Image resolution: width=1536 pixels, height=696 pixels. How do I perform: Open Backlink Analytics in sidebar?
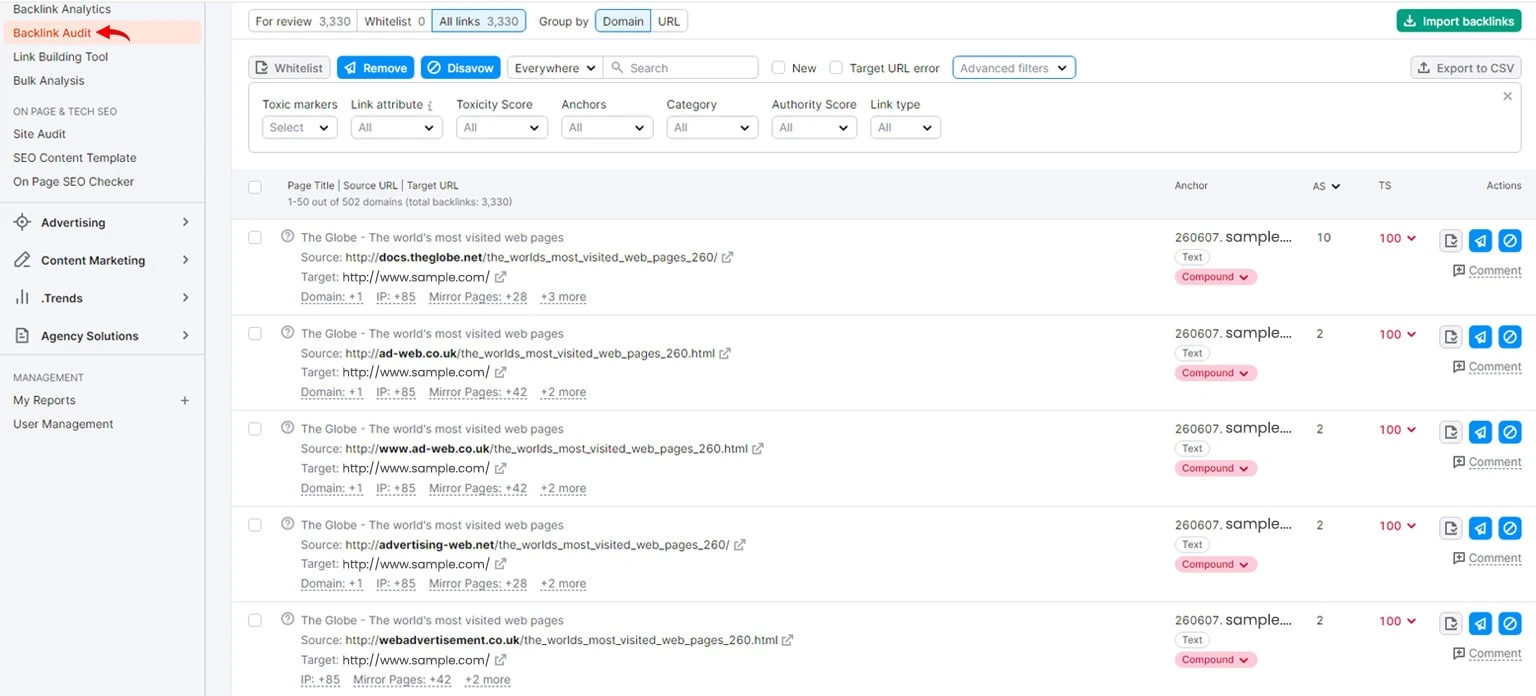click(62, 9)
